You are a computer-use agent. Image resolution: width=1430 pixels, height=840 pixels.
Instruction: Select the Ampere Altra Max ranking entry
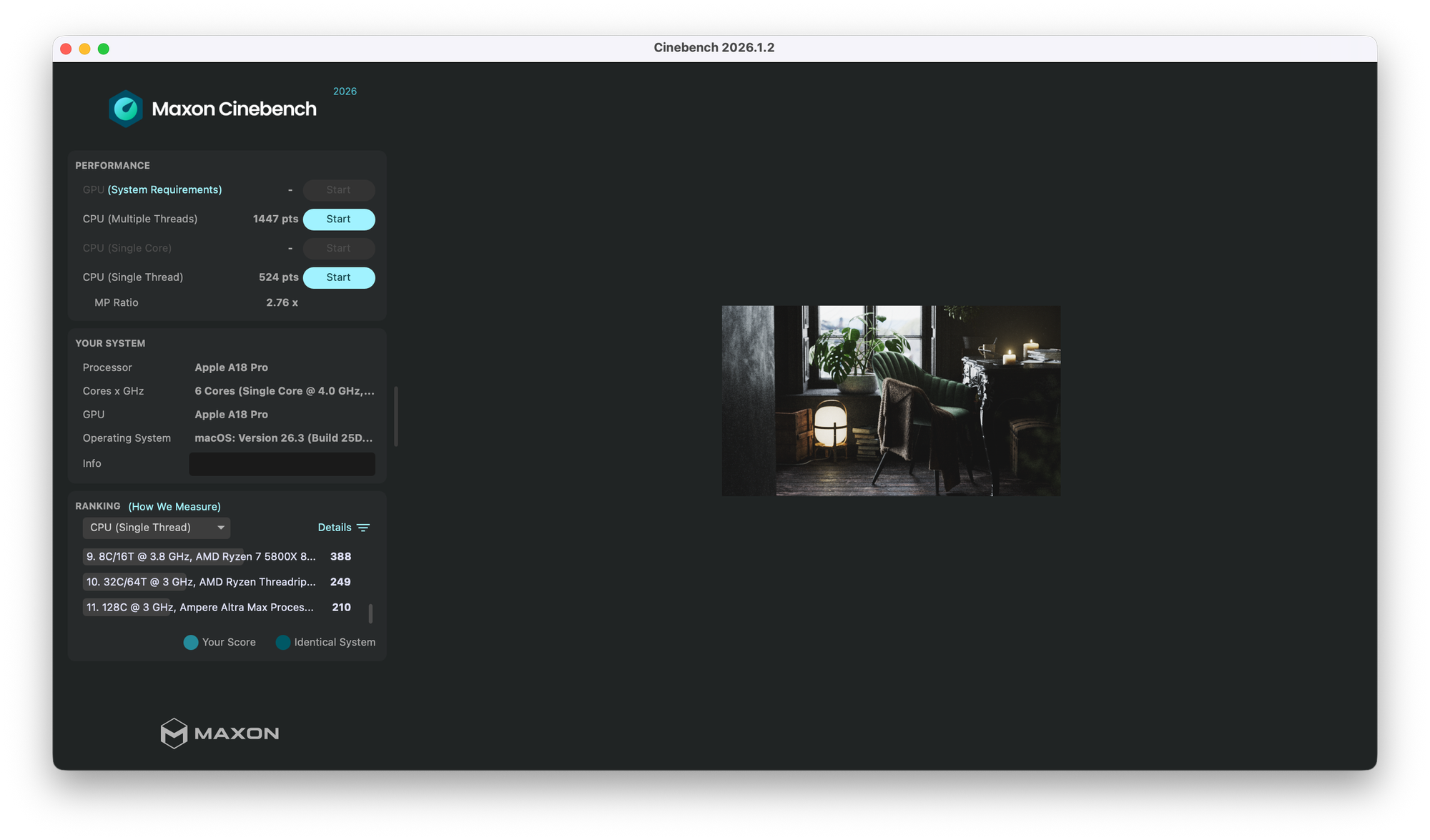201,607
